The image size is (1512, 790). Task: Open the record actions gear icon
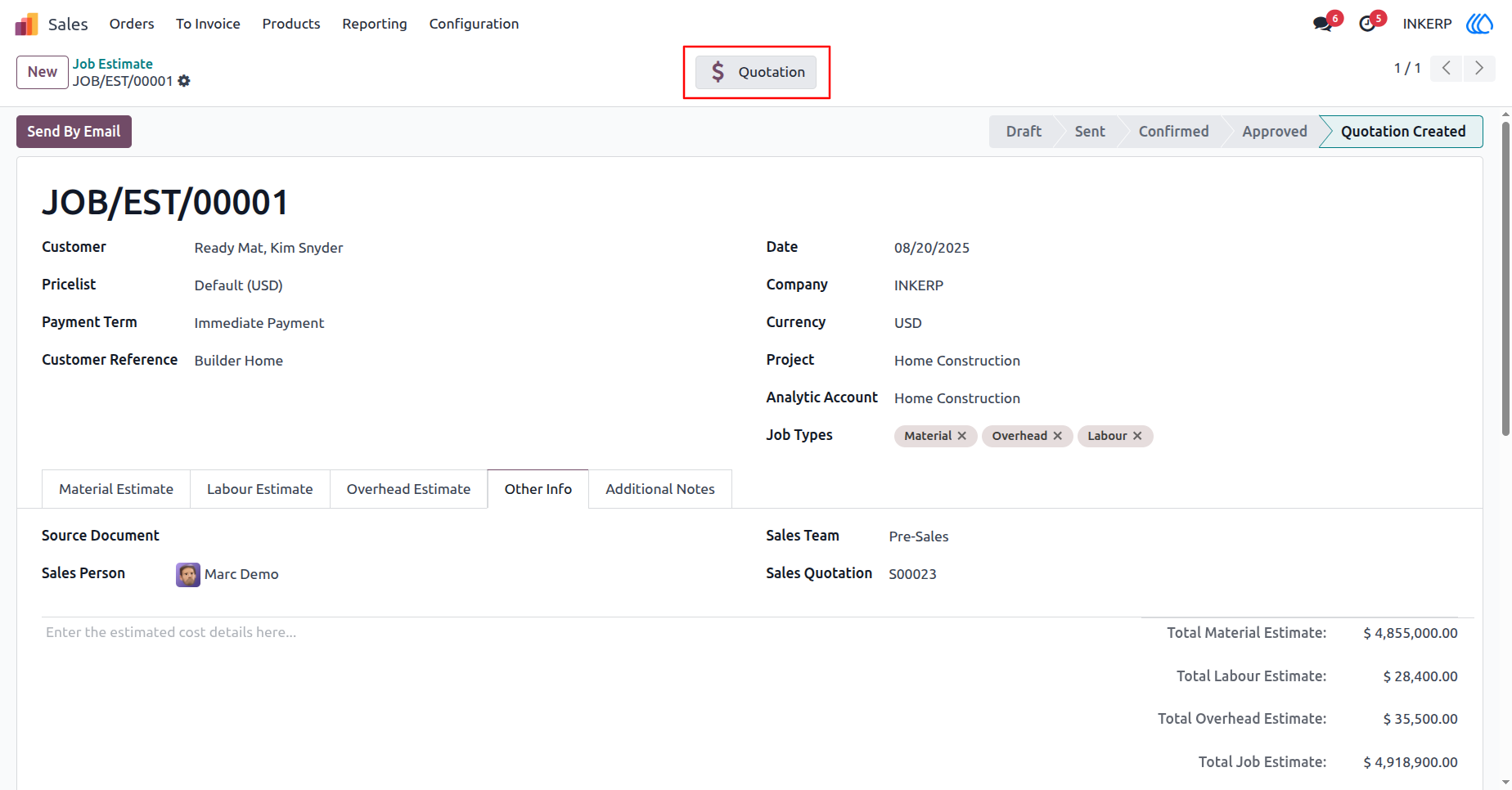coord(184,81)
